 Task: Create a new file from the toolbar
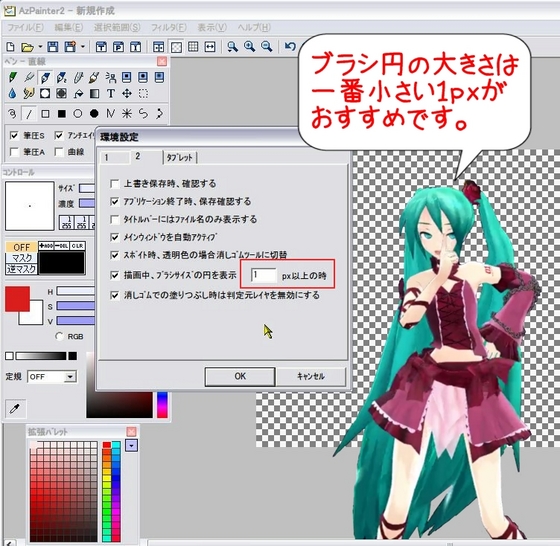(11, 46)
